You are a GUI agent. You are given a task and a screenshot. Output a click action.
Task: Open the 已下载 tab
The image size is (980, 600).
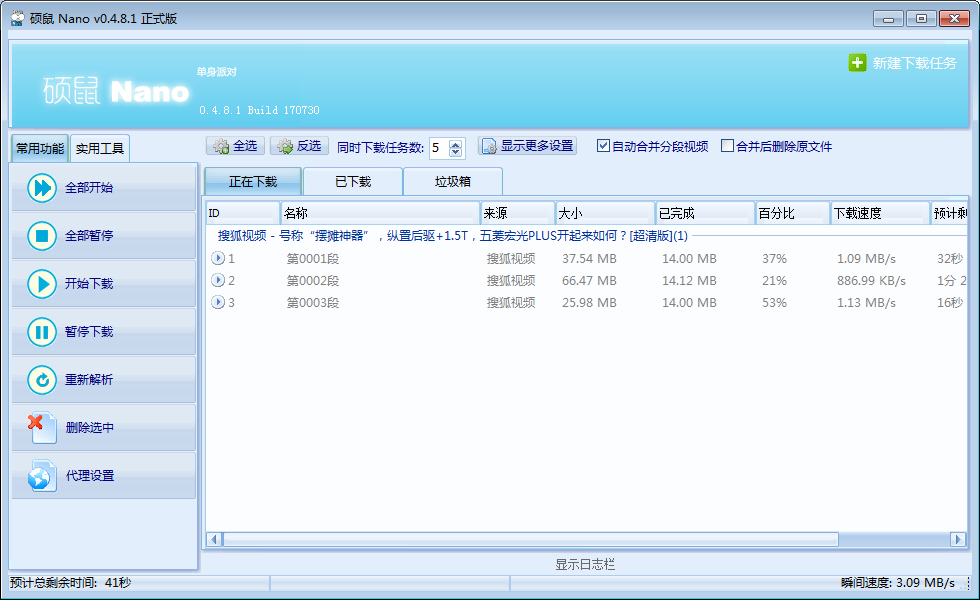pyautogui.click(x=353, y=182)
